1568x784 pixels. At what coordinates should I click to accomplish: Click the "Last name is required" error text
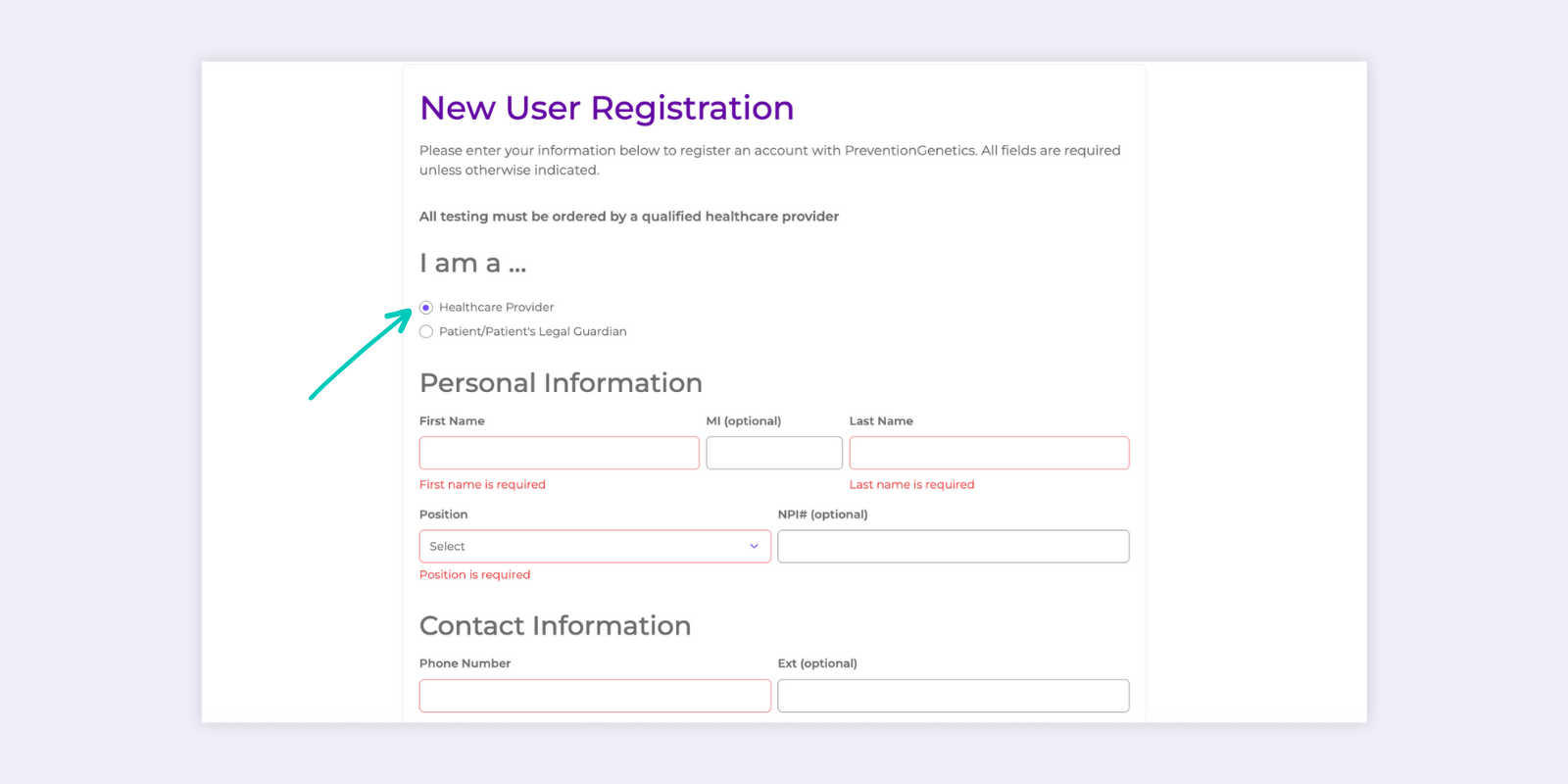point(911,485)
